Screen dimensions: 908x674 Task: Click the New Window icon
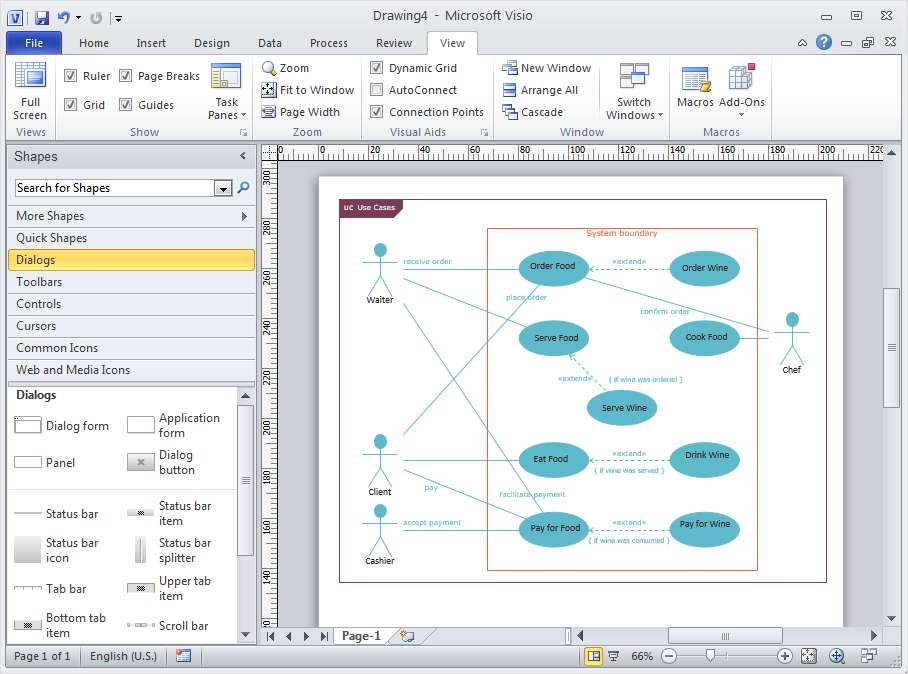tap(509, 68)
